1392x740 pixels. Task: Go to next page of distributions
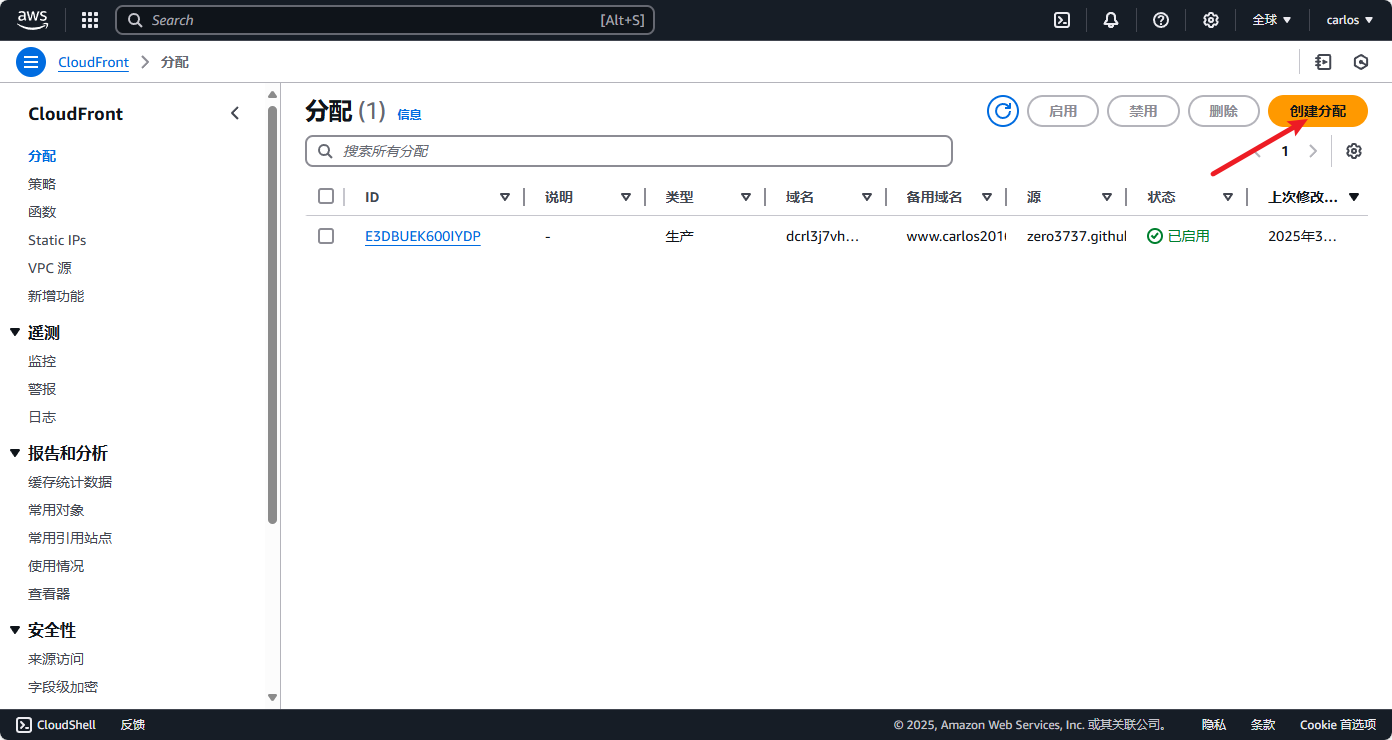(1314, 151)
